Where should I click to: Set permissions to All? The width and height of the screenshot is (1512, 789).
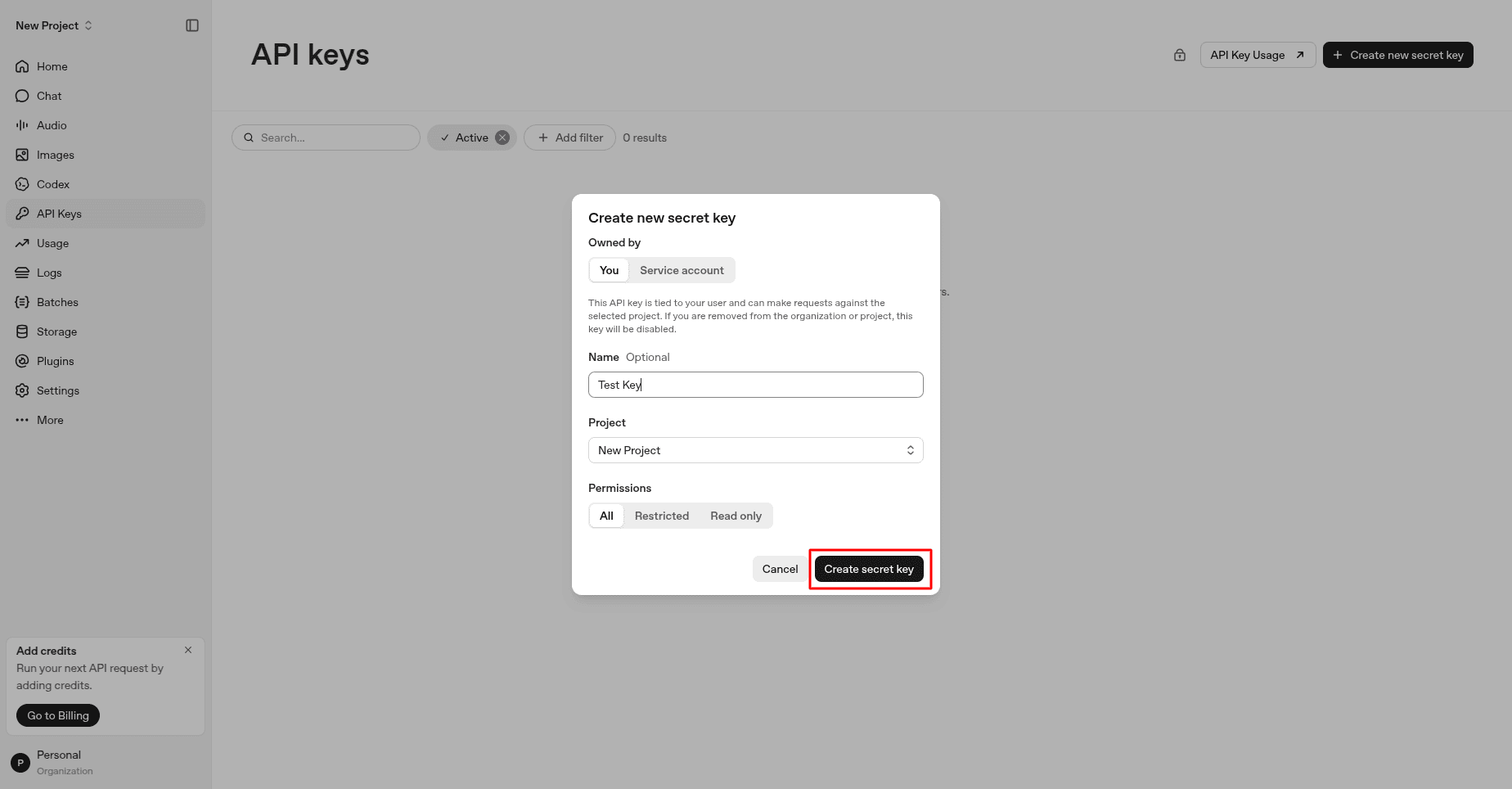606,516
